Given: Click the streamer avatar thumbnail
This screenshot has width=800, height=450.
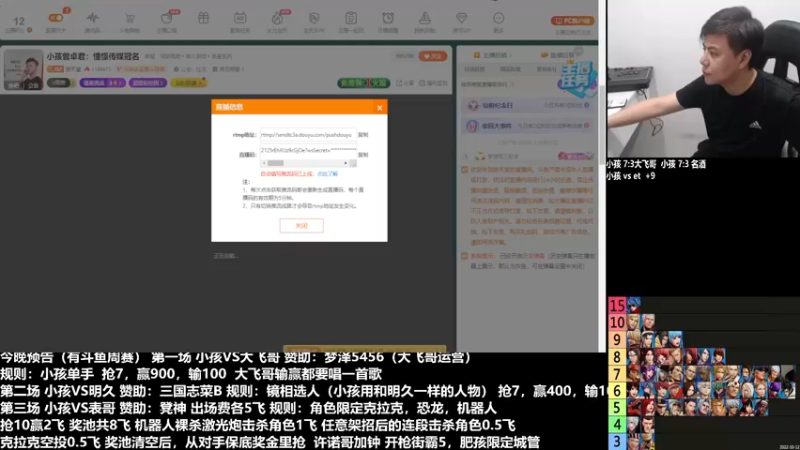Looking at the screenshot, I should pyautogui.click(x=23, y=69).
